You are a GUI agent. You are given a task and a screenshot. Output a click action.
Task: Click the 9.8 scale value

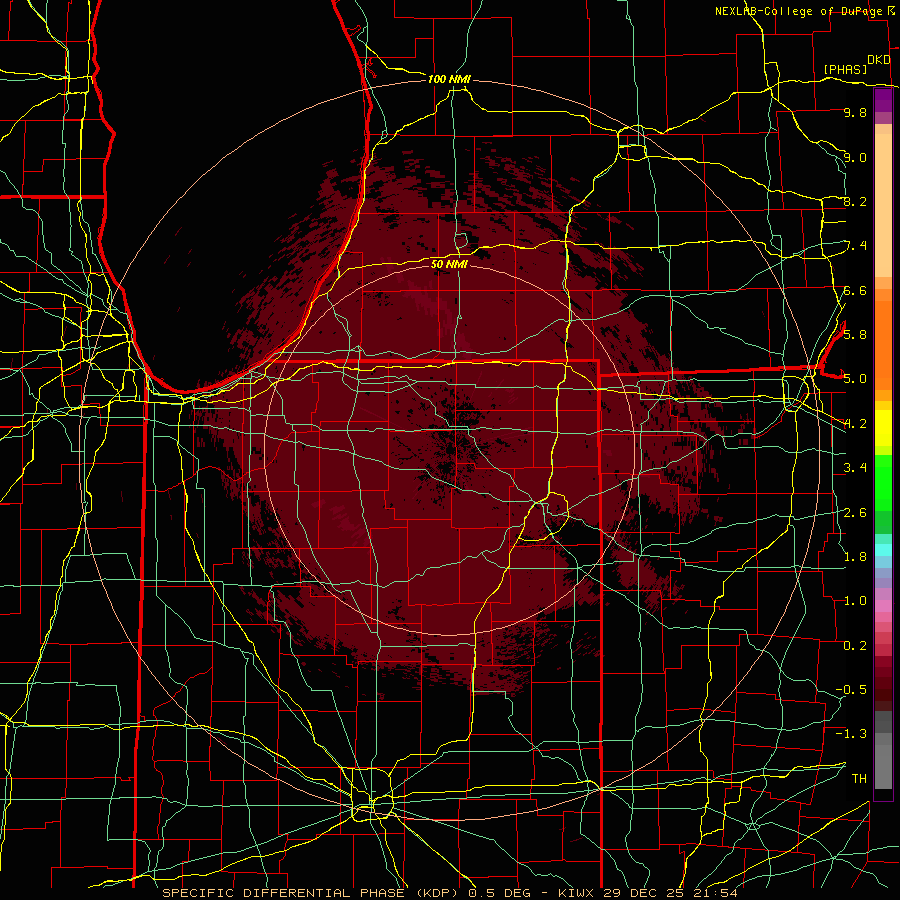pyautogui.click(x=855, y=113)
